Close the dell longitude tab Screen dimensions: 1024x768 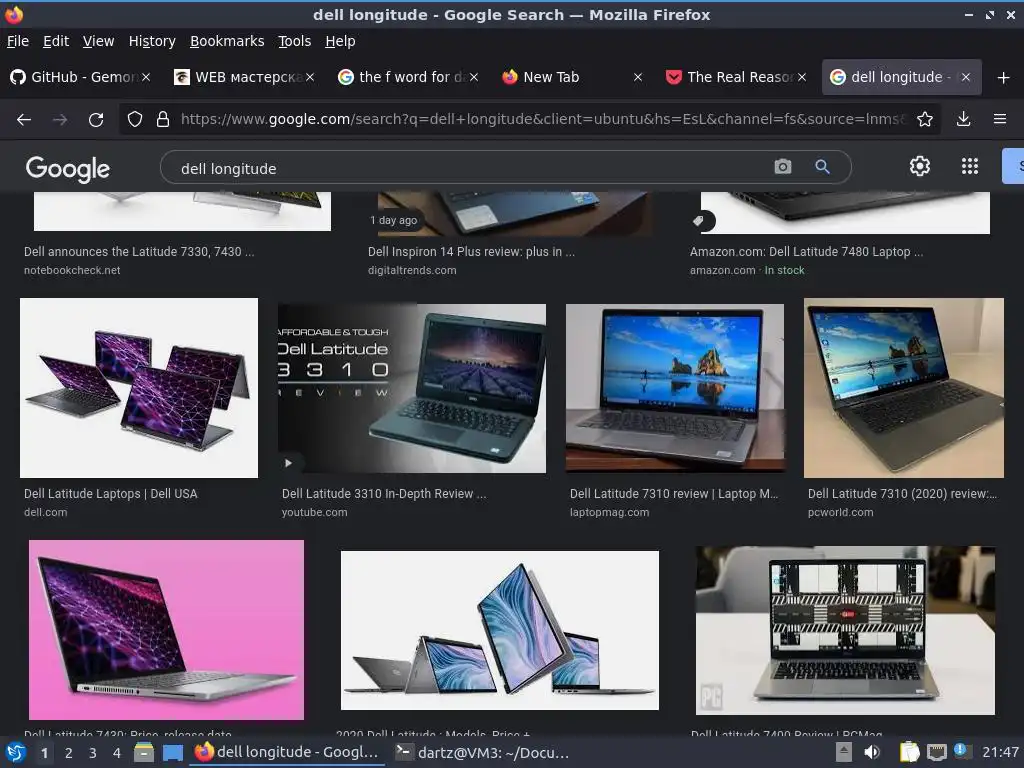966,77
